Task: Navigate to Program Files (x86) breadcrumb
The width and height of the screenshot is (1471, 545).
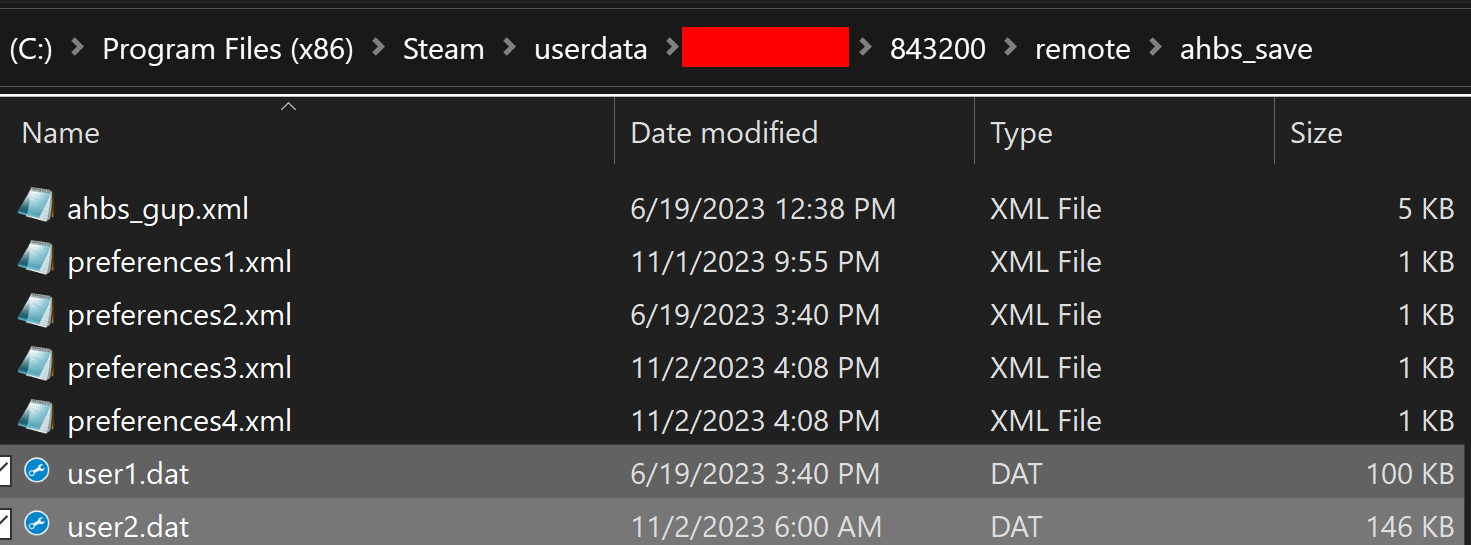Action: pyautogui.click(x=228, y=49)
